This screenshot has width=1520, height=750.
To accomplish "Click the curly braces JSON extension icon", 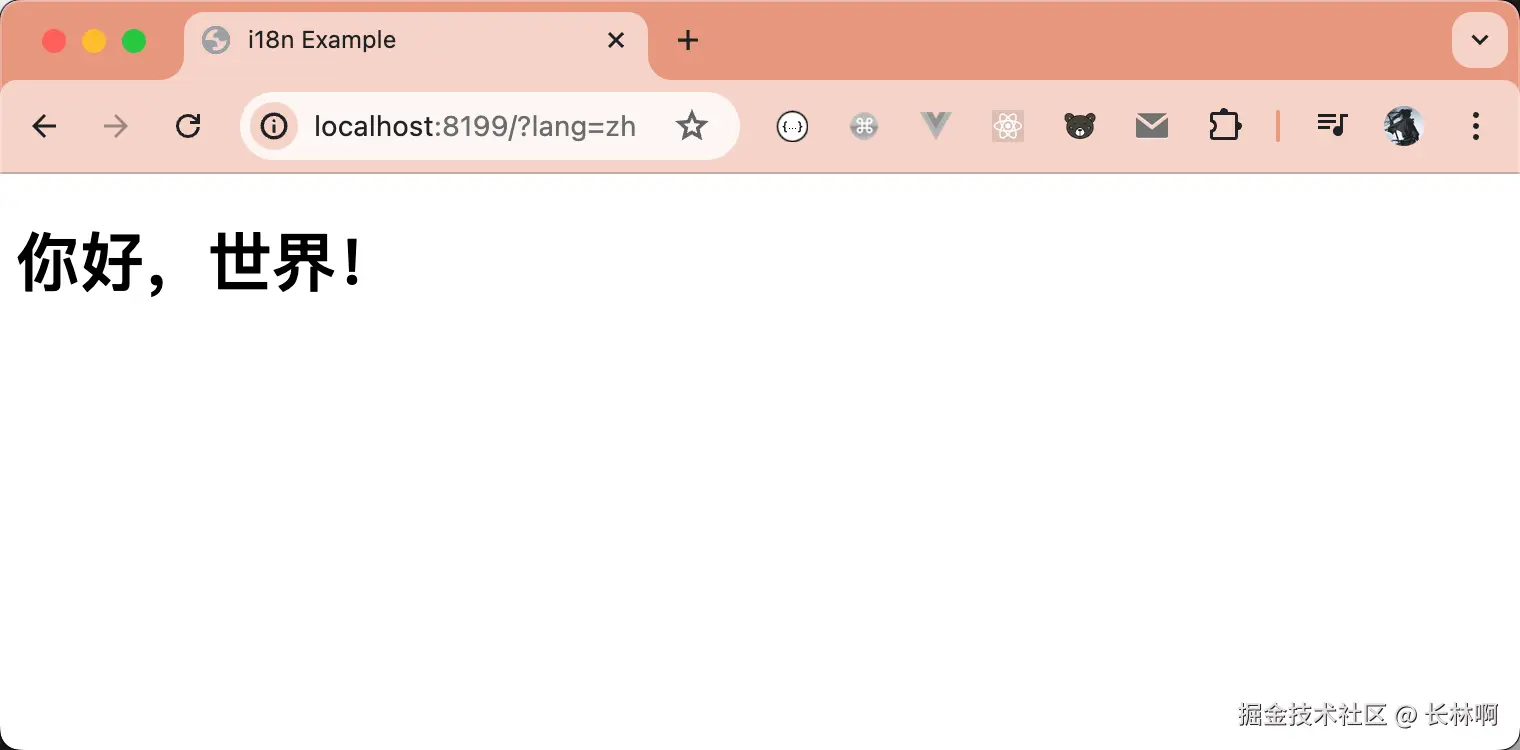I will coord(792,126).
